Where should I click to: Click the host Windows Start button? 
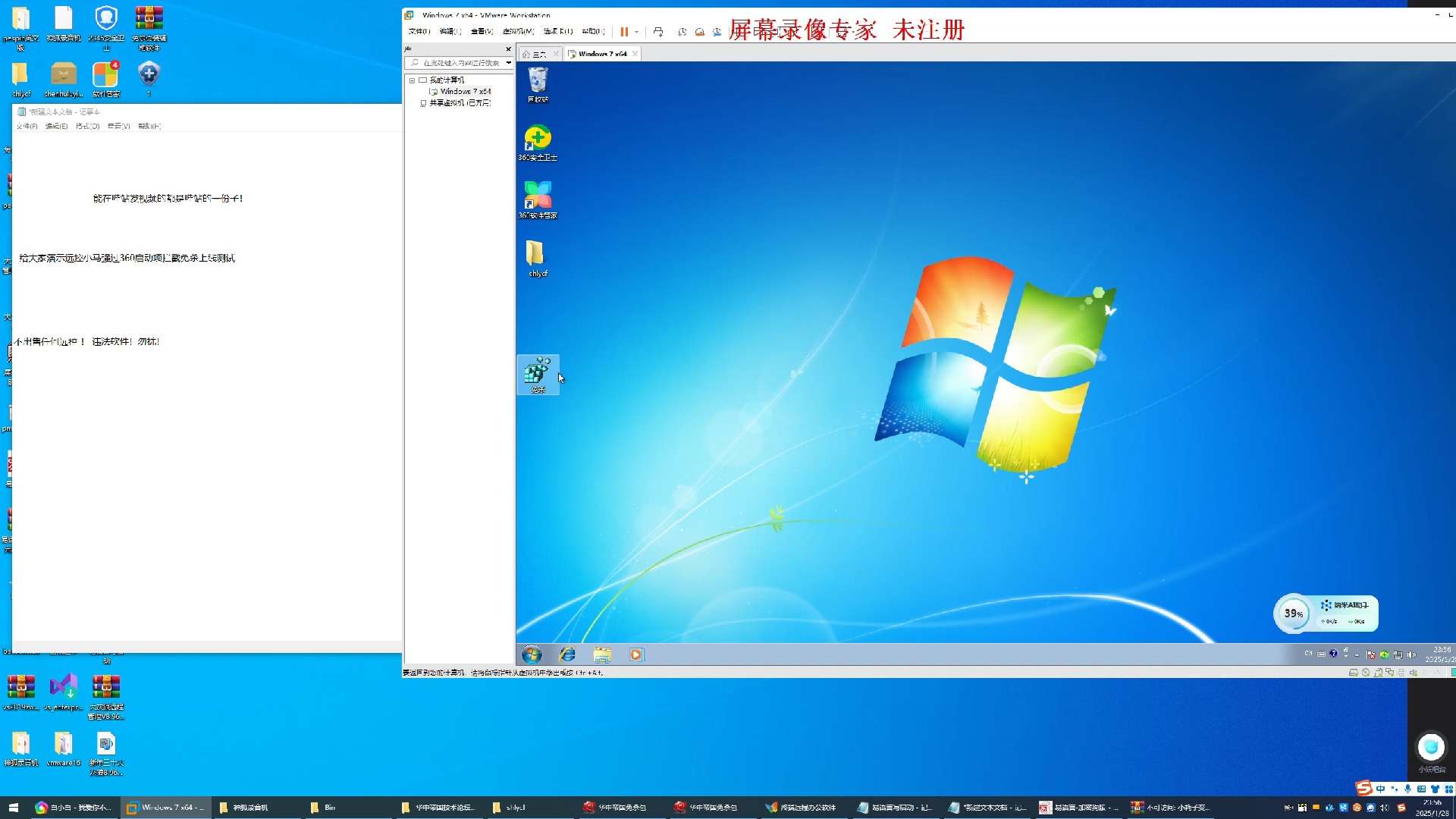coord(13,808)
